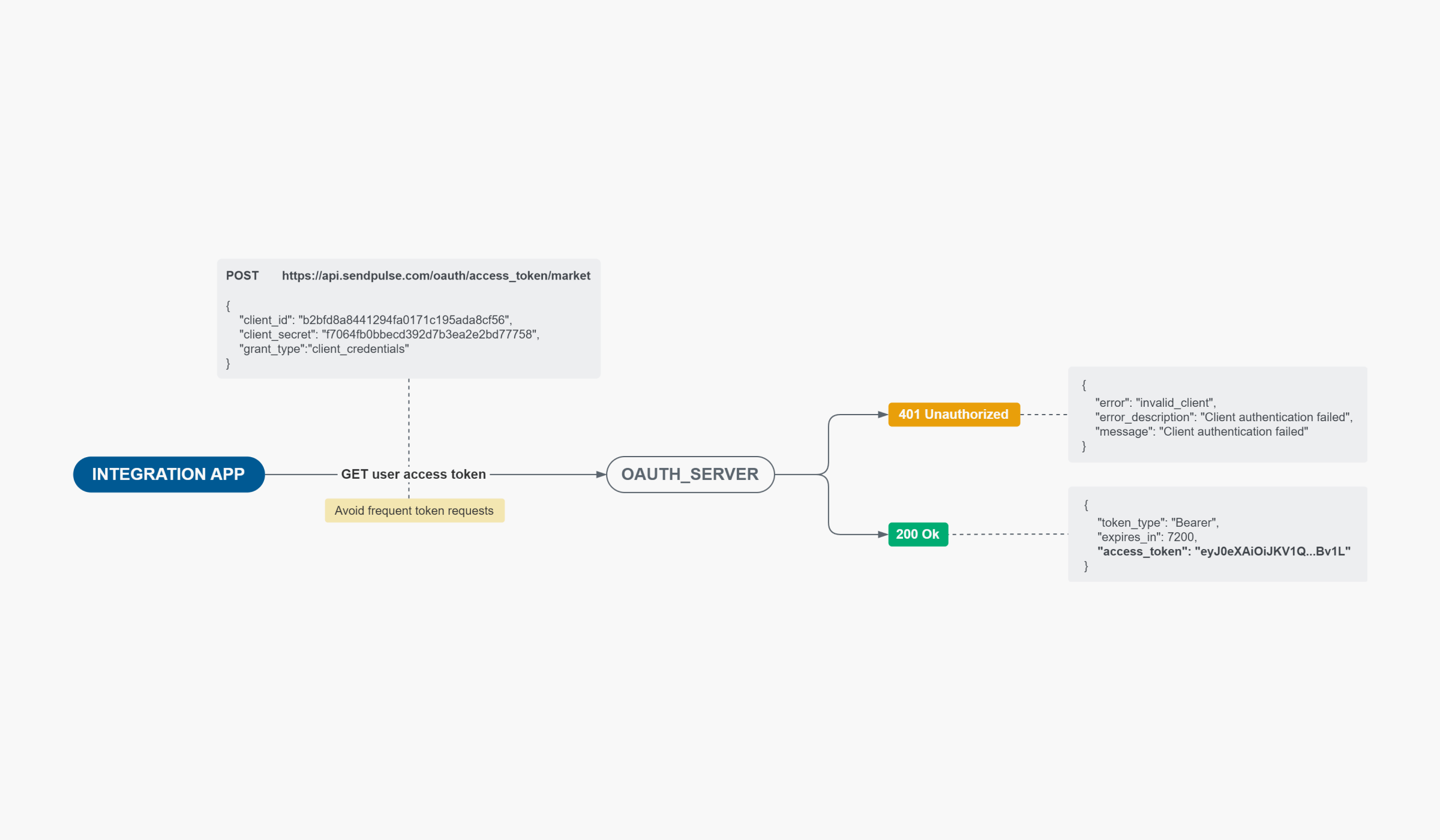The width and height of the screenshot is (1440, 840).
Task: Click the client_secret value line
Action: 389,334
